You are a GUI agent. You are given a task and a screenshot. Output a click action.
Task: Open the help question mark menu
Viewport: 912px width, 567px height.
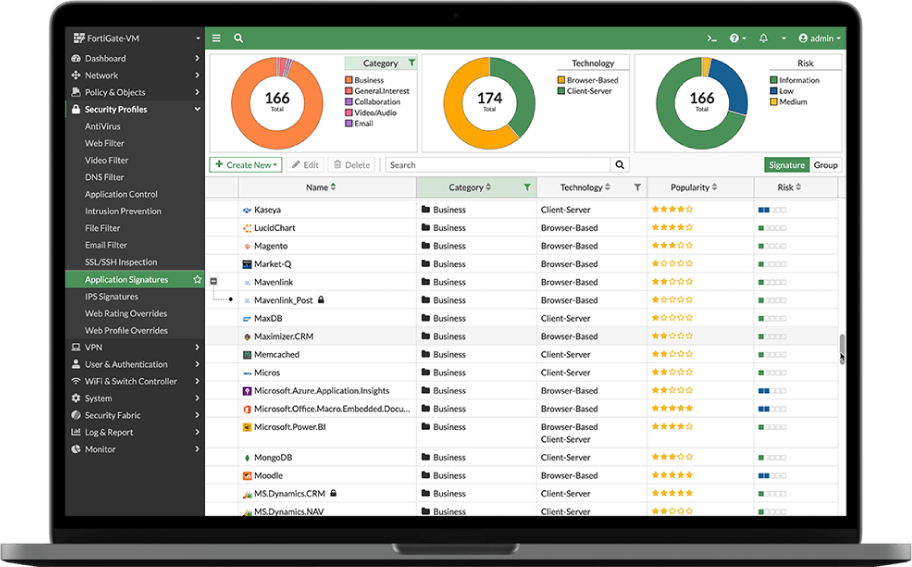click(738, 38)
